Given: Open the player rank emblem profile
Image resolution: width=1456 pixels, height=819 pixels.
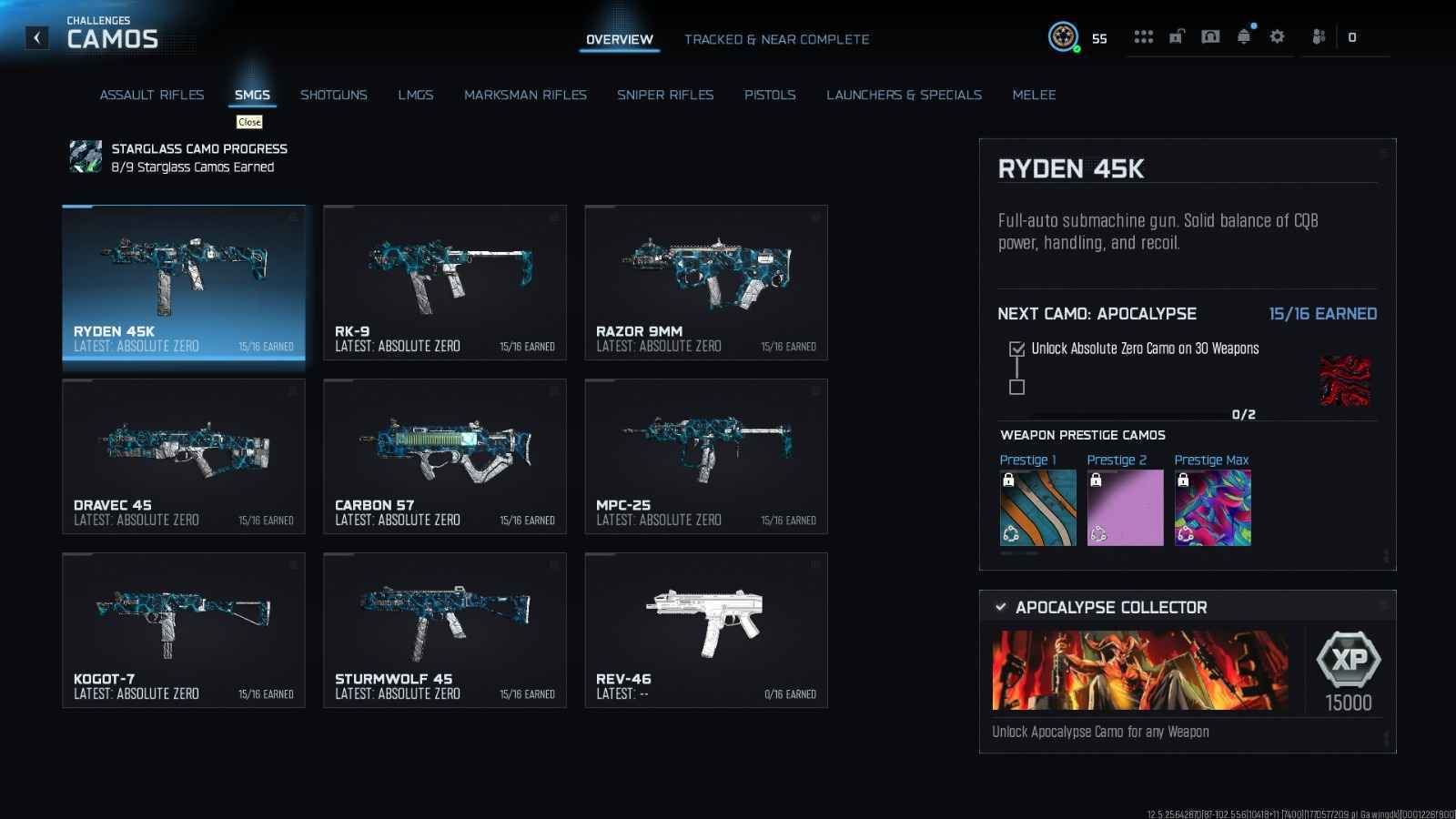Looking at the screenshot, I should pyautogui.click(x=1063, y=37).
